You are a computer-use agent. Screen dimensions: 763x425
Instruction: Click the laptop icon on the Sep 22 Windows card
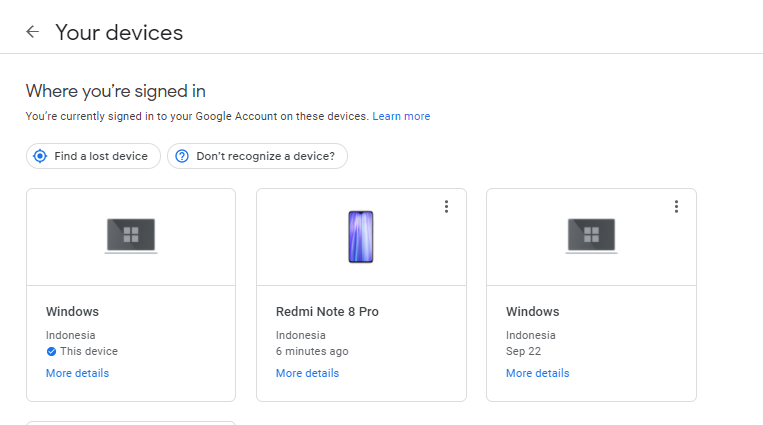click(x=591, y=236)
